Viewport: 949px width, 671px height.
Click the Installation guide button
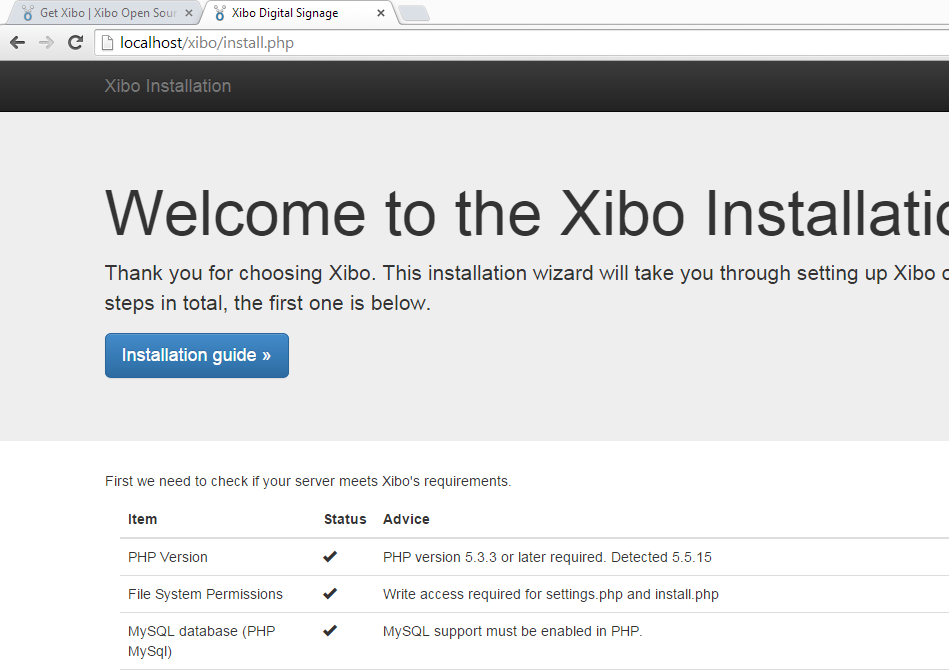point(196,355)
